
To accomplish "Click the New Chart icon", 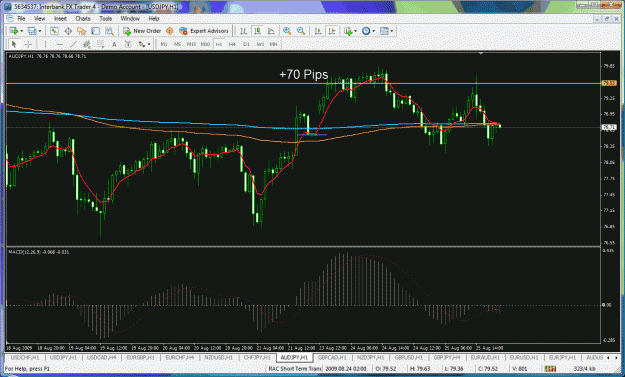I will pos(14,31).
